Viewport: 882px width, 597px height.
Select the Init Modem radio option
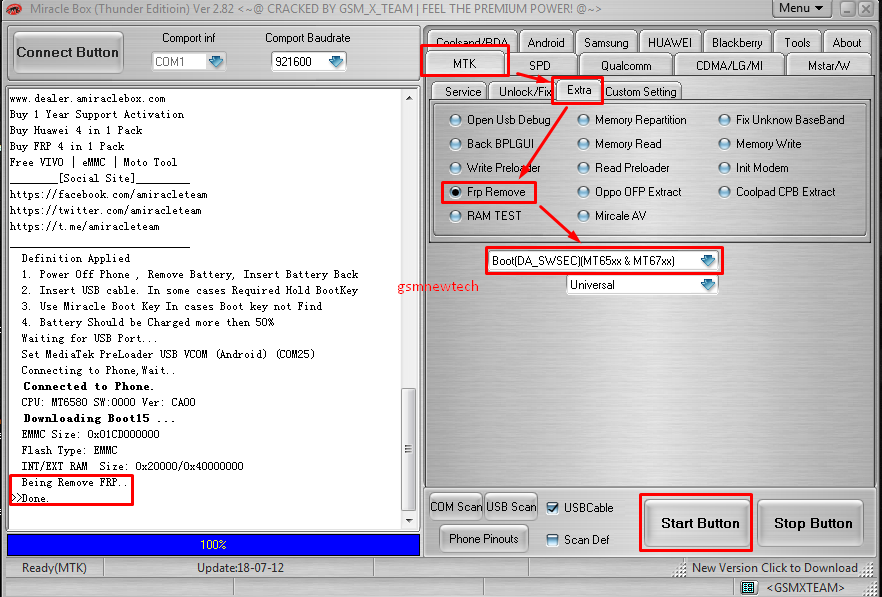[724, 168]
